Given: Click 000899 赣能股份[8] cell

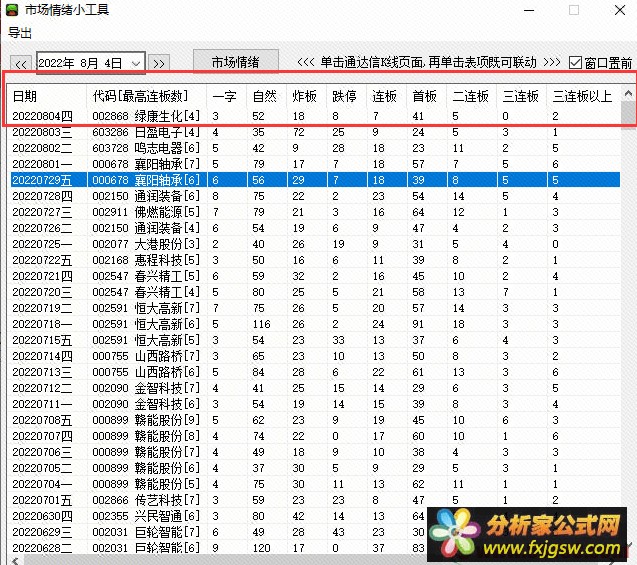Looking at the screenshot, I should coord(146,436).
